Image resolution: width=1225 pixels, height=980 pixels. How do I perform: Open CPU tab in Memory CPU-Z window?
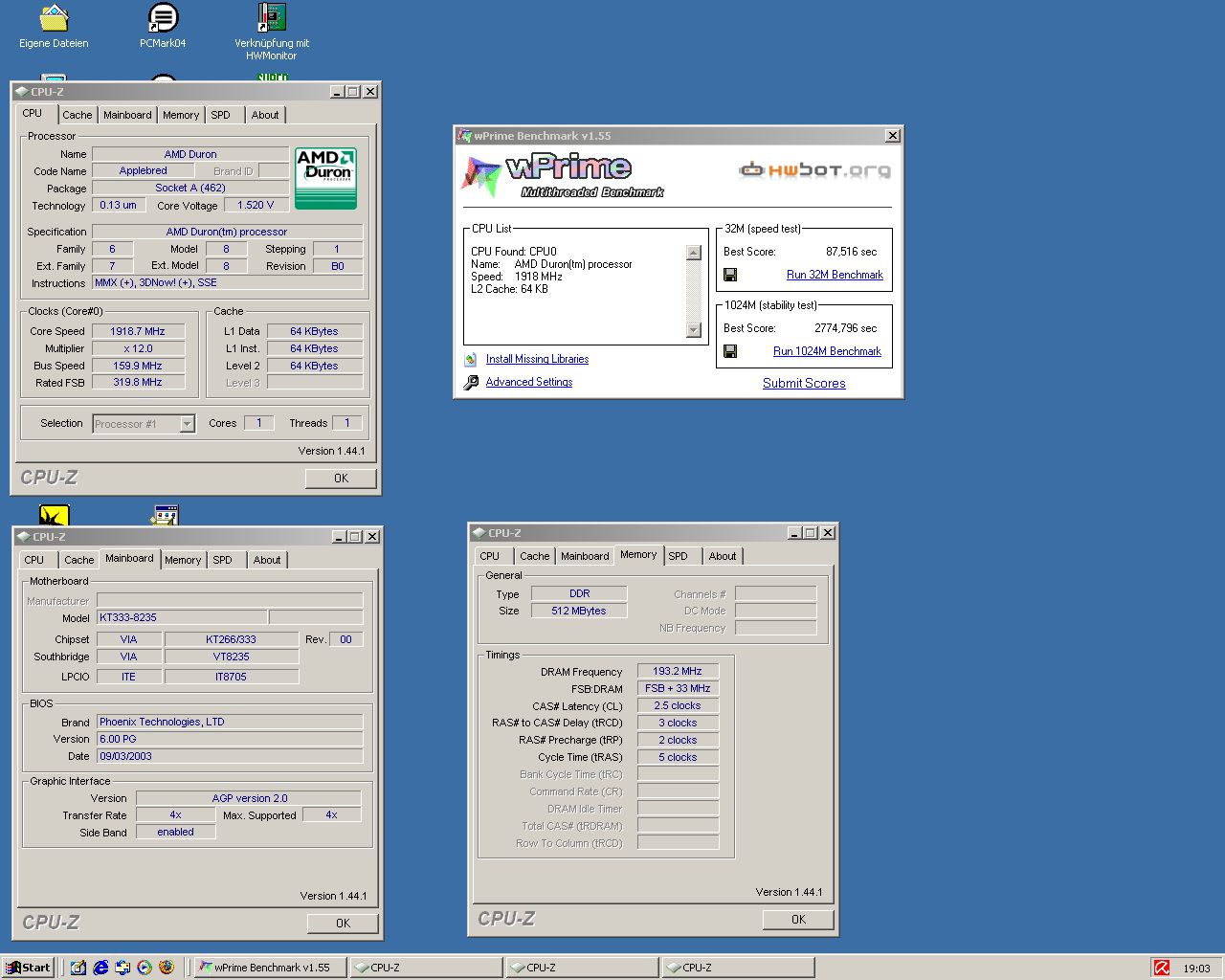[490, 556]
